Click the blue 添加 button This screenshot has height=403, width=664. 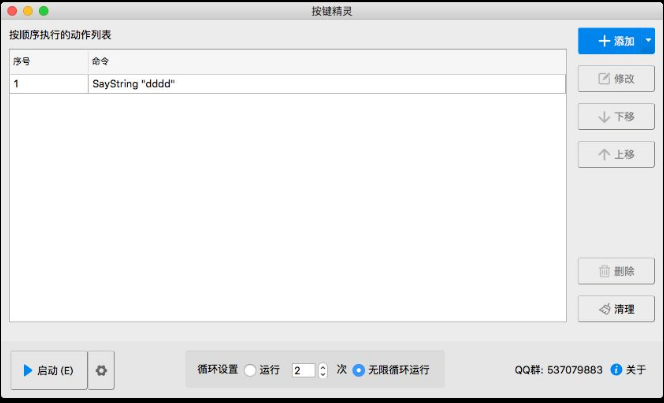[610, 41]
